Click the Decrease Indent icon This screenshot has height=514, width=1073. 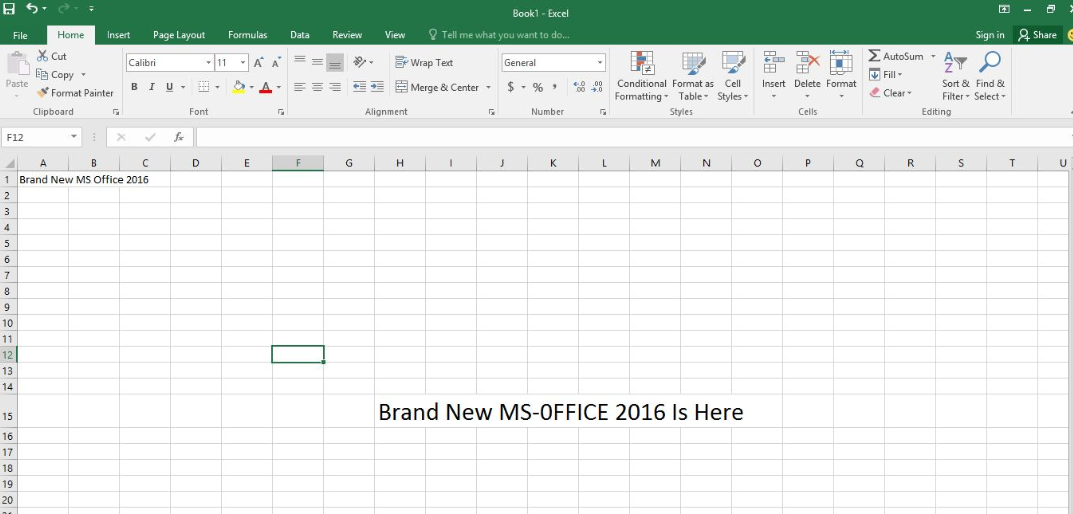click(359, 87)
